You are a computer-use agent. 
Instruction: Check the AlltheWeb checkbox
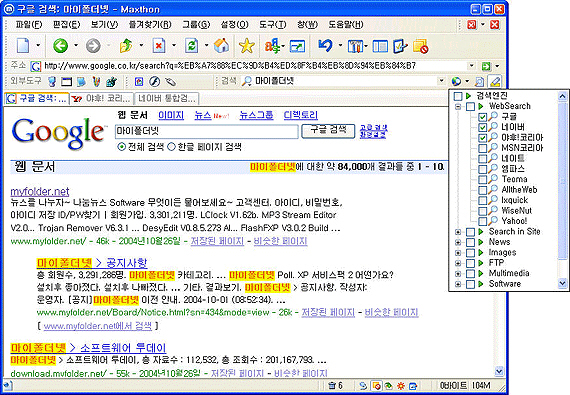click(482, 190)
